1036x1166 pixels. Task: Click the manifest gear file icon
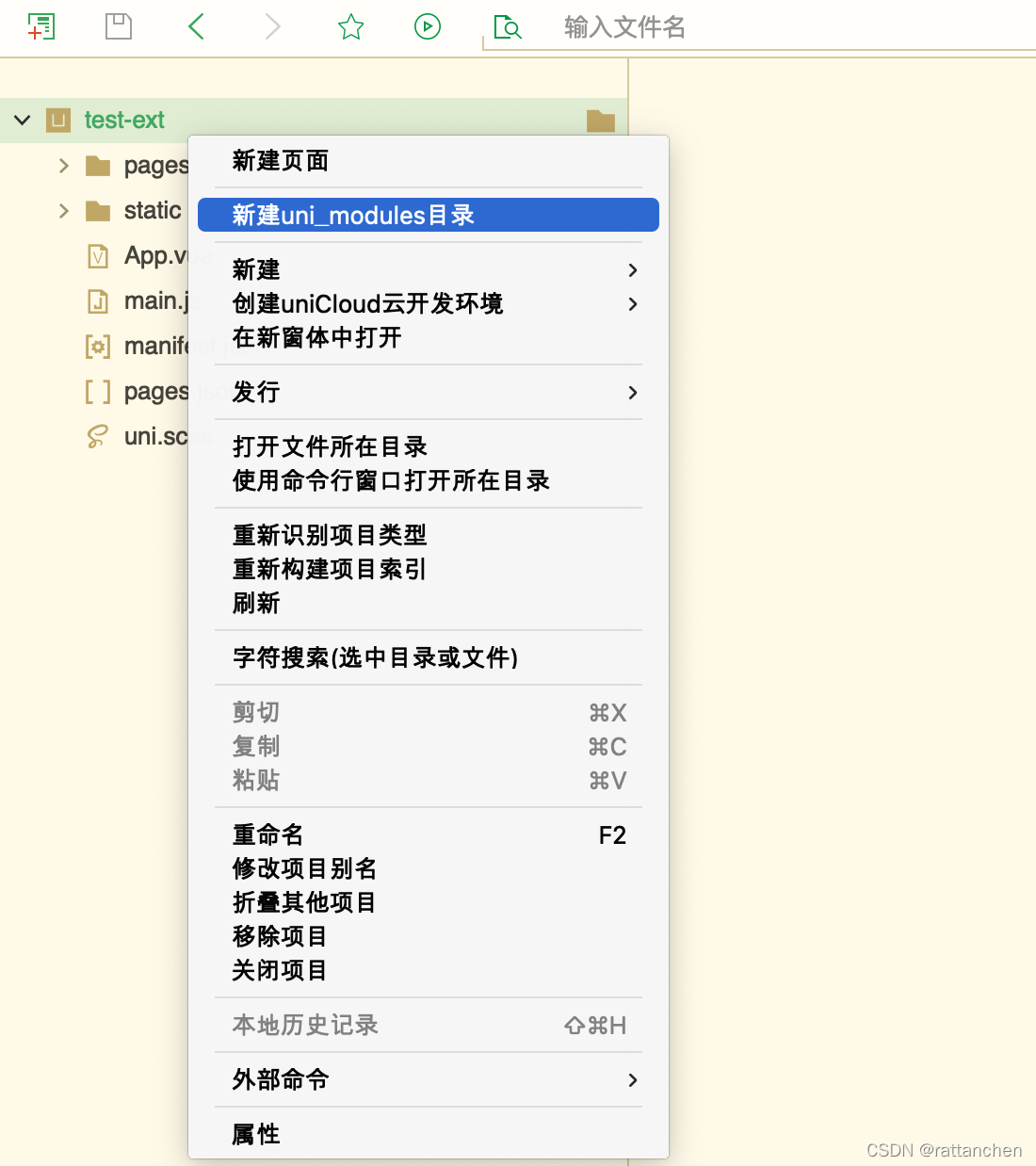(98, 346)
